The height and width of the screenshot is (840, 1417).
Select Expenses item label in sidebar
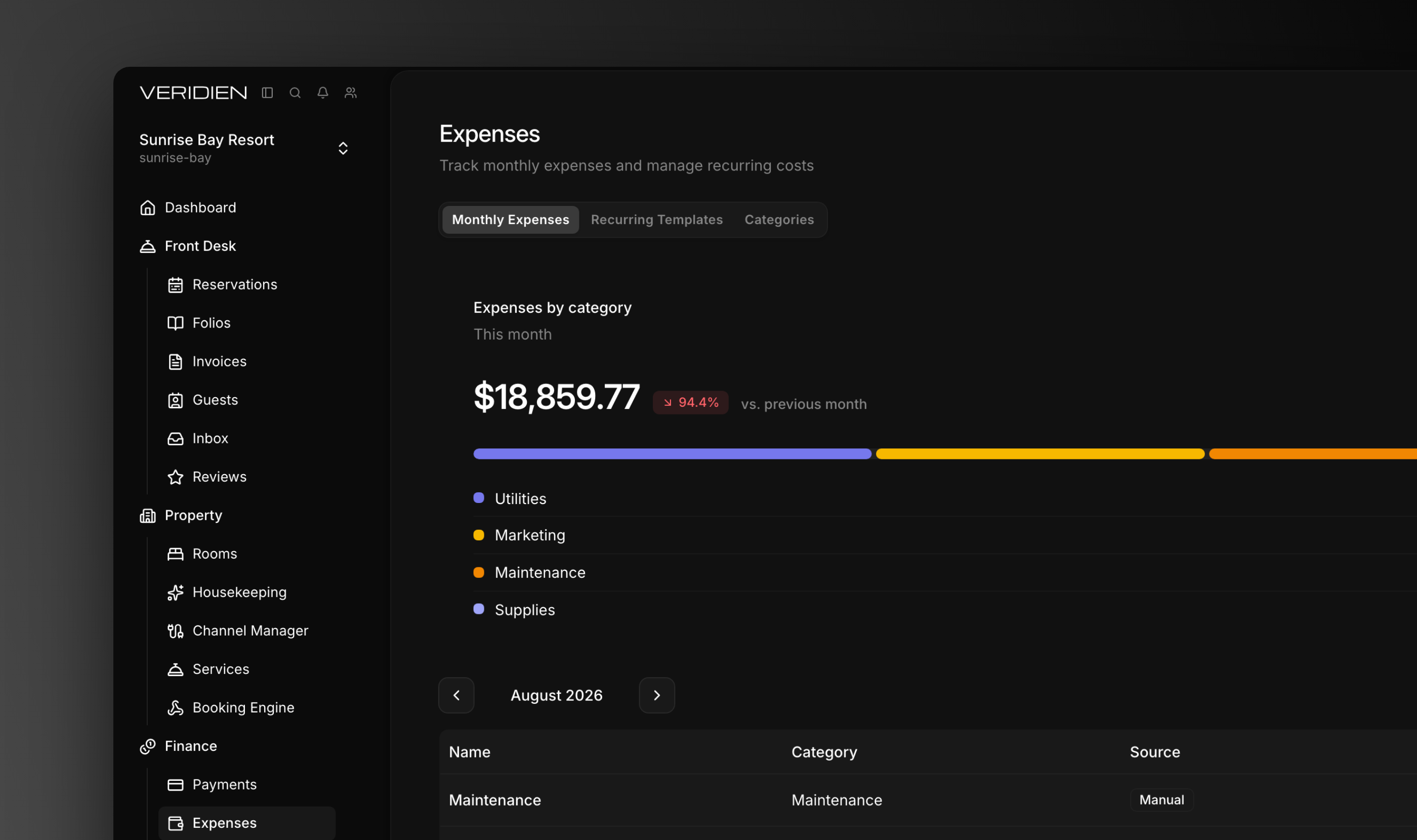(x=225, y=824)
